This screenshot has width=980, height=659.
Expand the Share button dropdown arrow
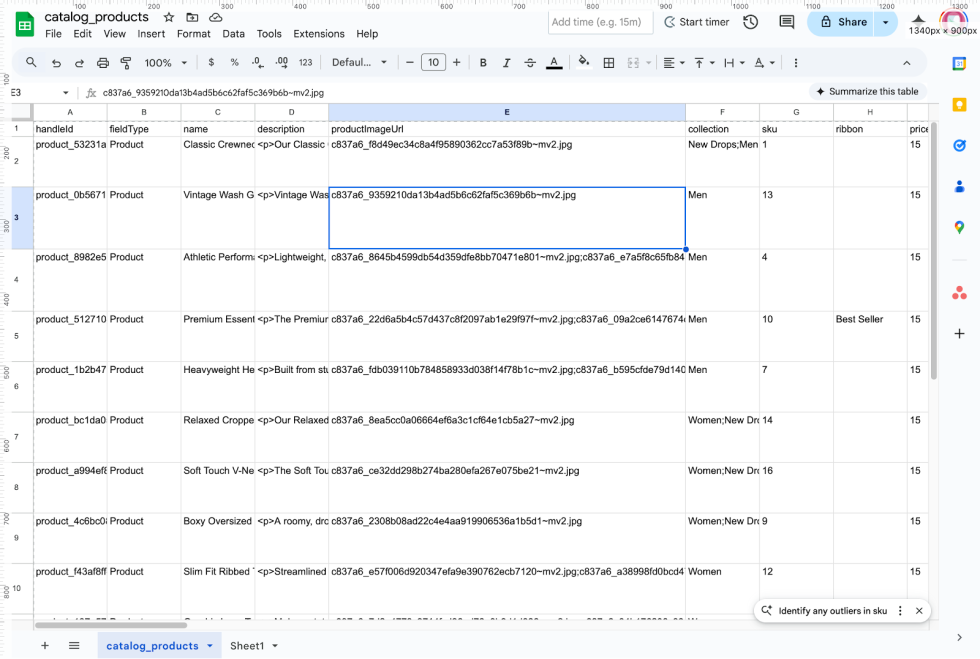pos(885,22)
